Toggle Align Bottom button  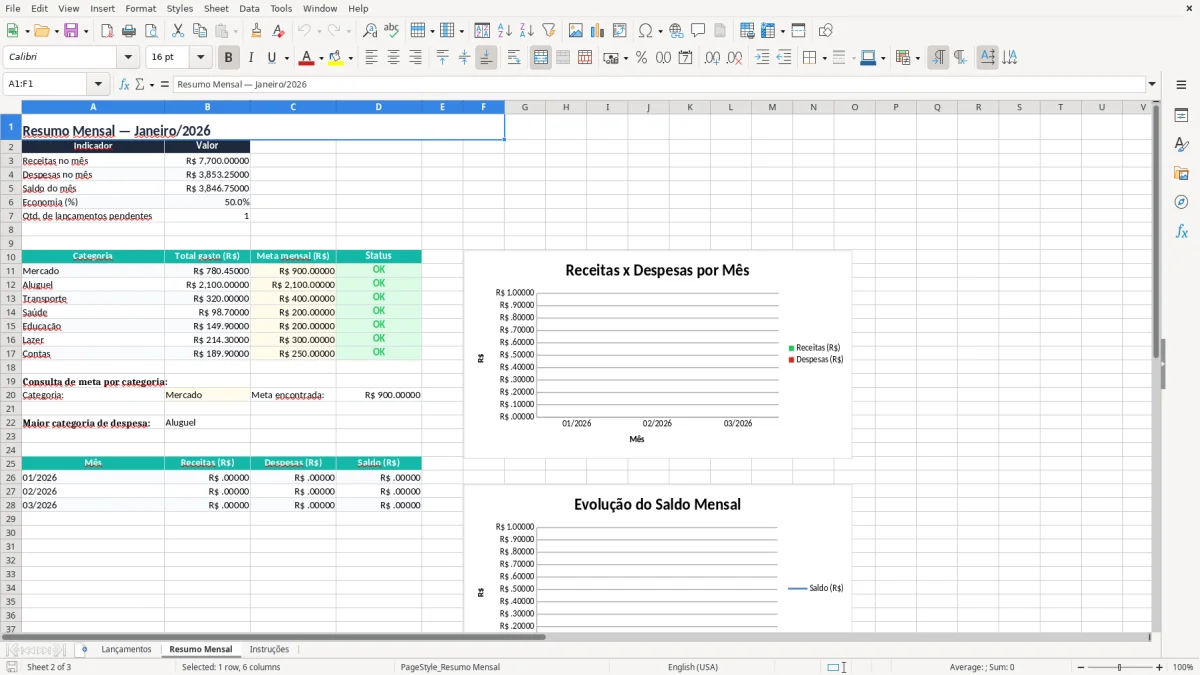[486, 58]
